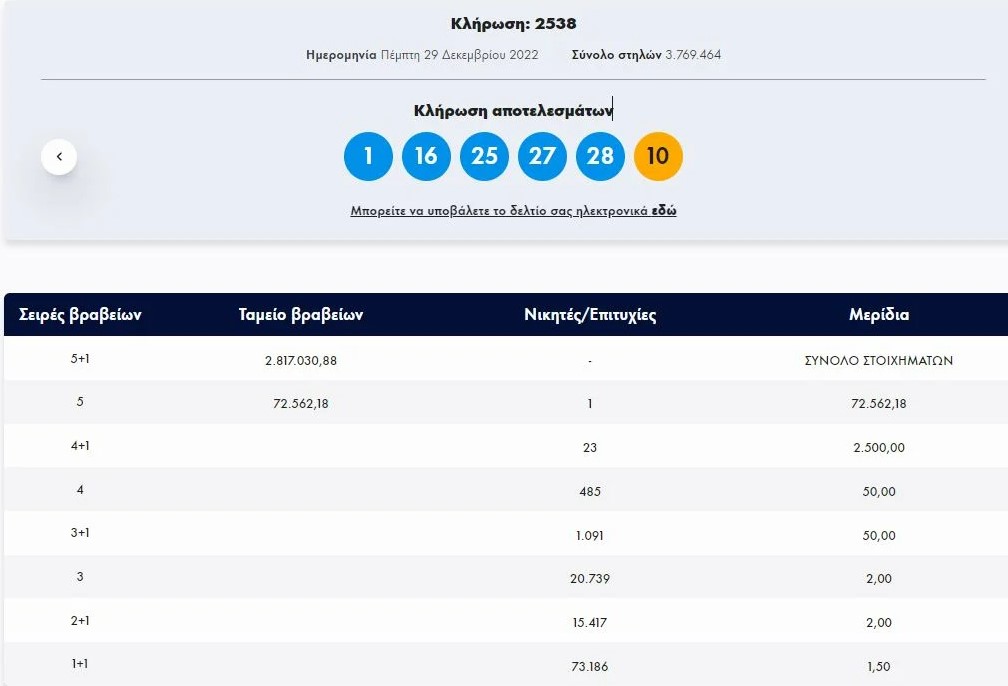Click the 'Κλήρωση: 2538' draw title

[513, 24]
